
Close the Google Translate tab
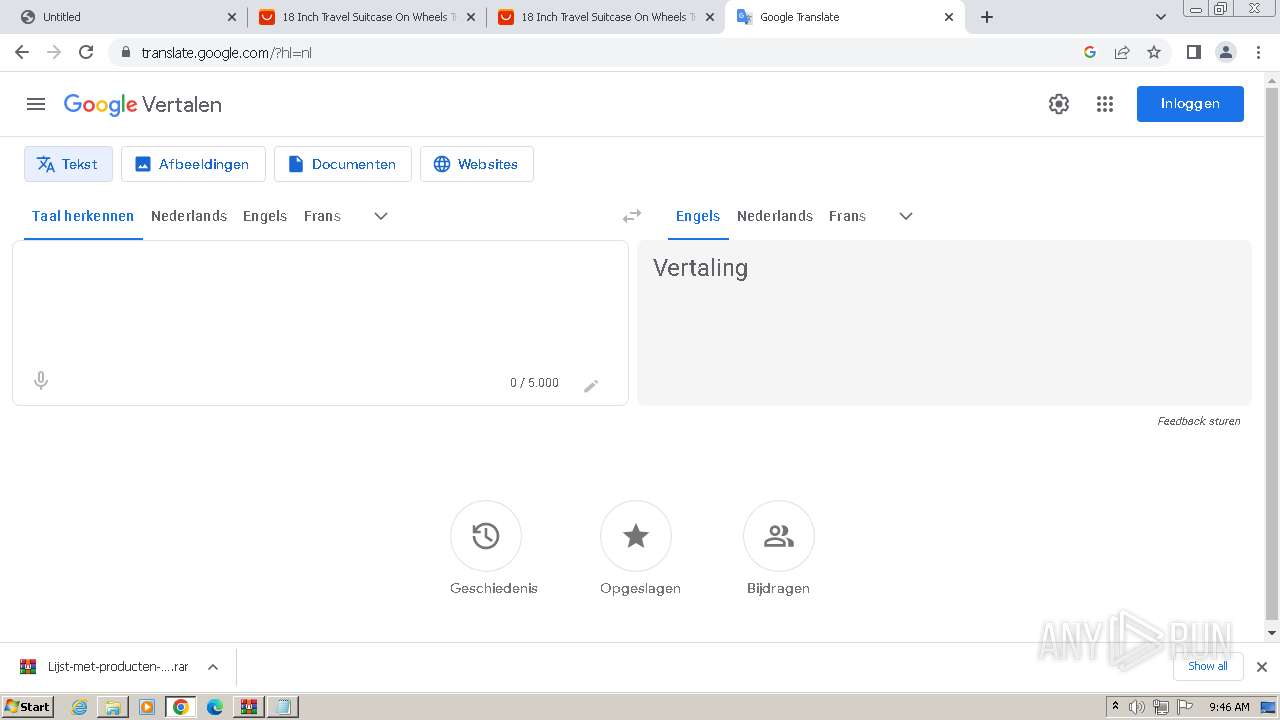[x=949, y=17]
